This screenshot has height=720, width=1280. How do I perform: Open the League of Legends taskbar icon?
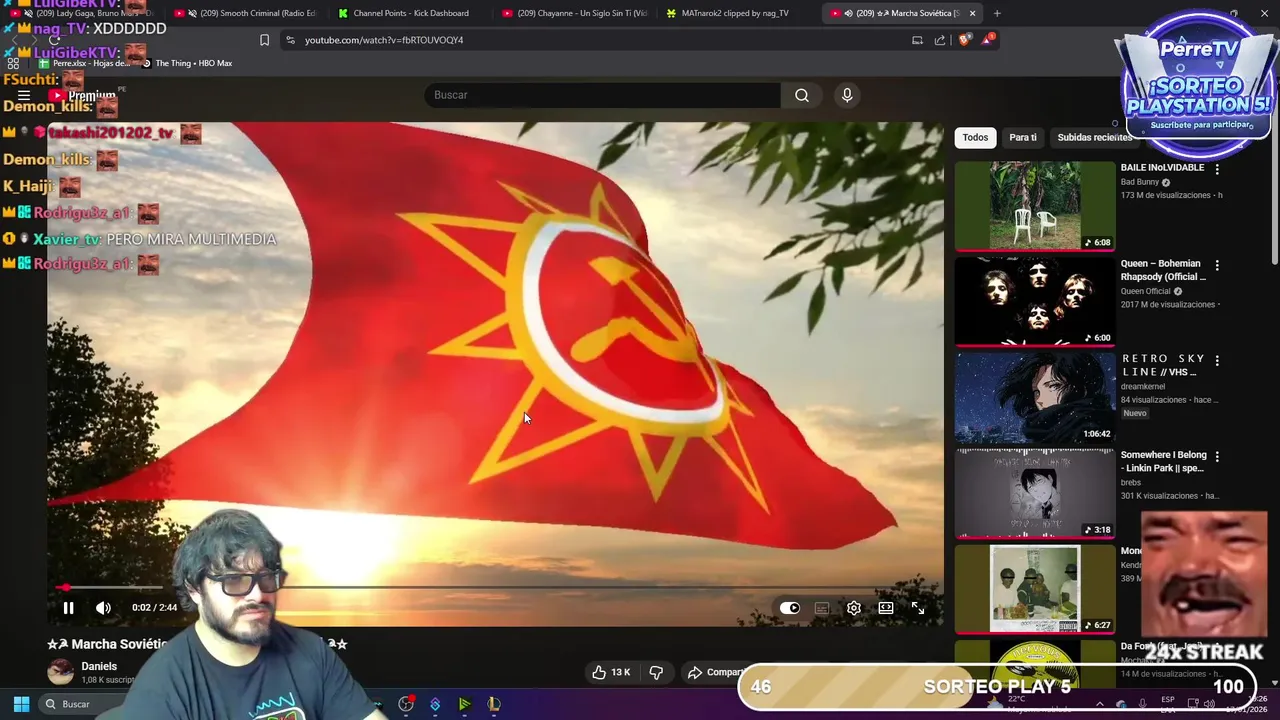493,704
